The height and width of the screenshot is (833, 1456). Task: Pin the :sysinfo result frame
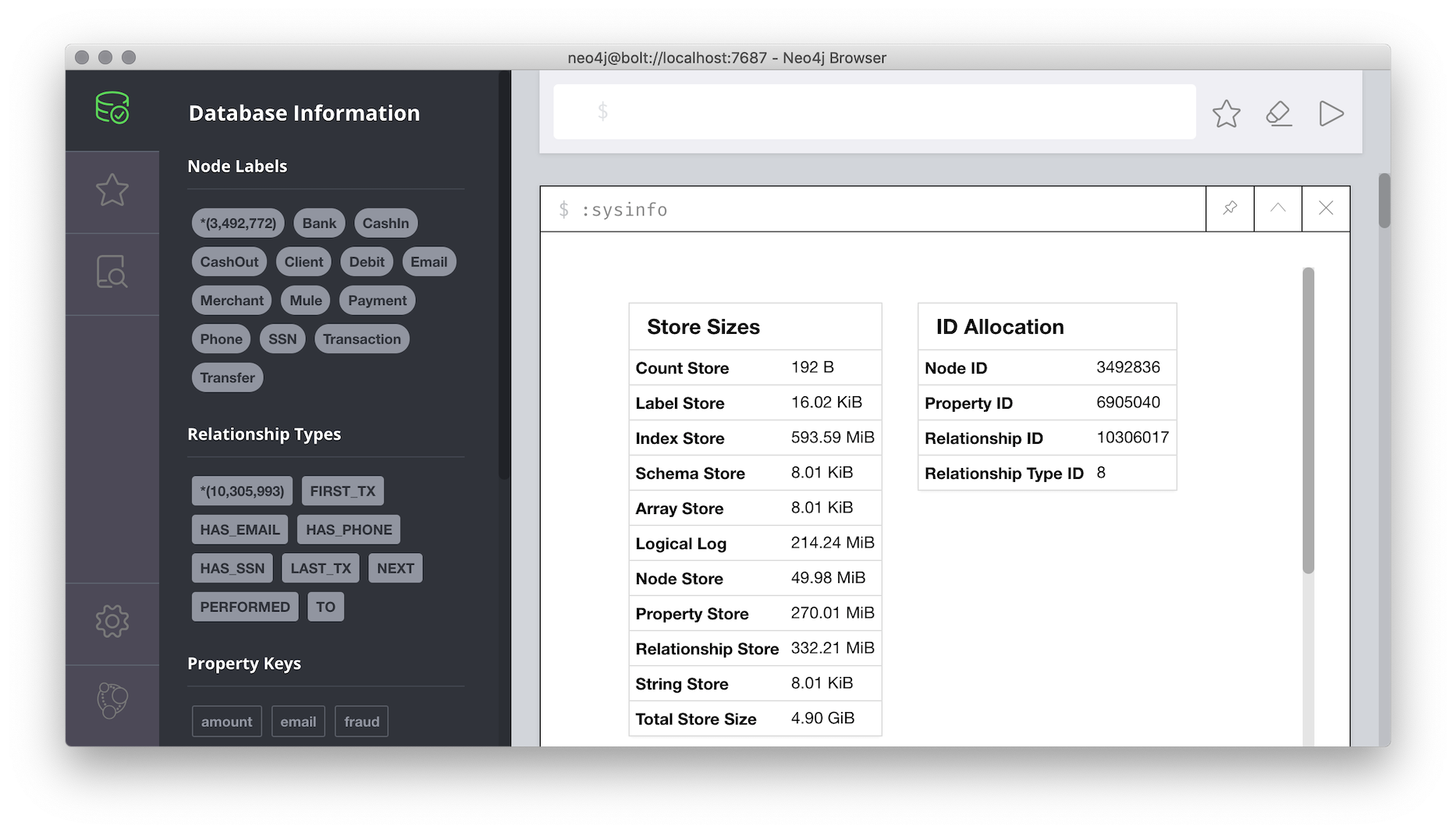pos(1230,208)
